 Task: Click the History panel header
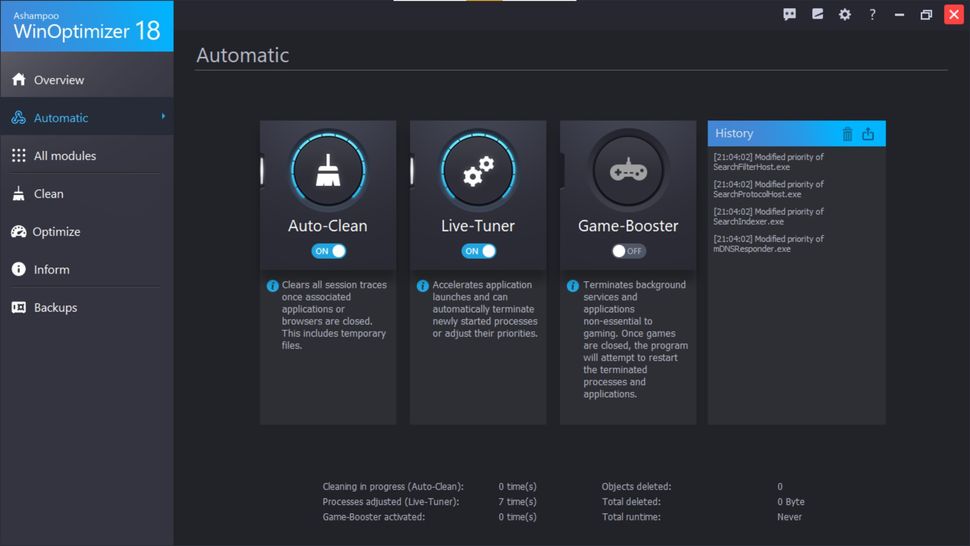[796, 134]
